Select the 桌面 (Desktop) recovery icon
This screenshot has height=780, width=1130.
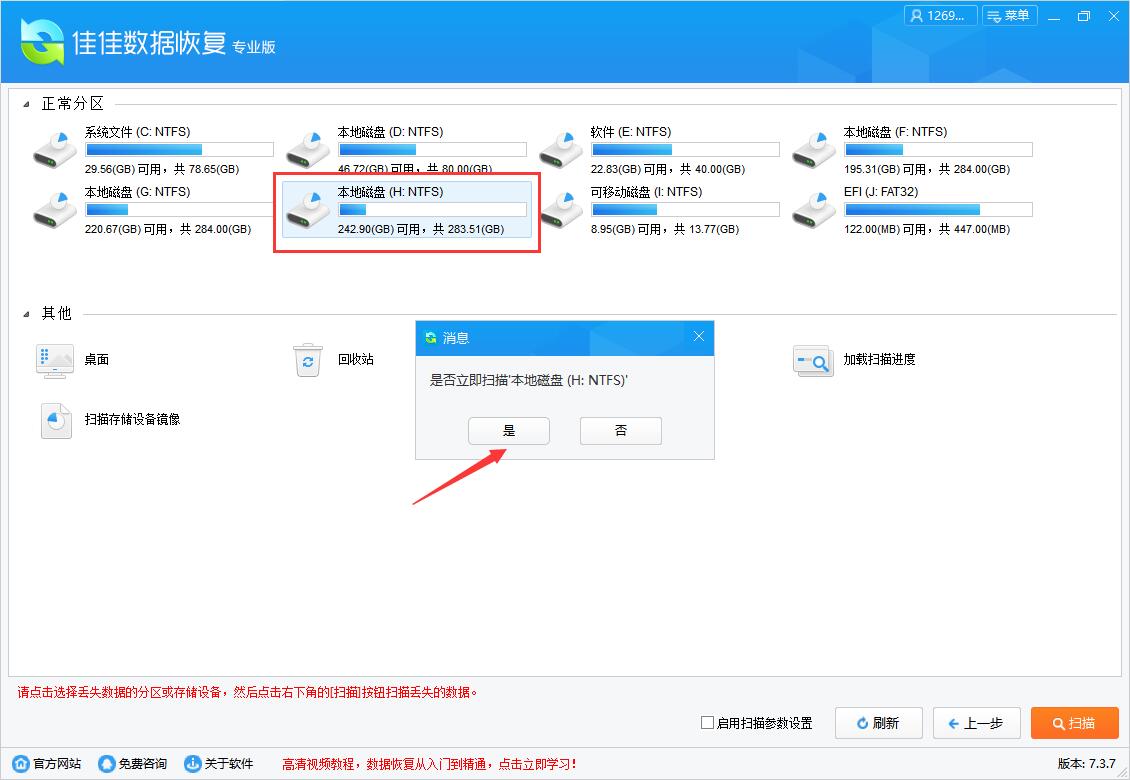(55, 360)
